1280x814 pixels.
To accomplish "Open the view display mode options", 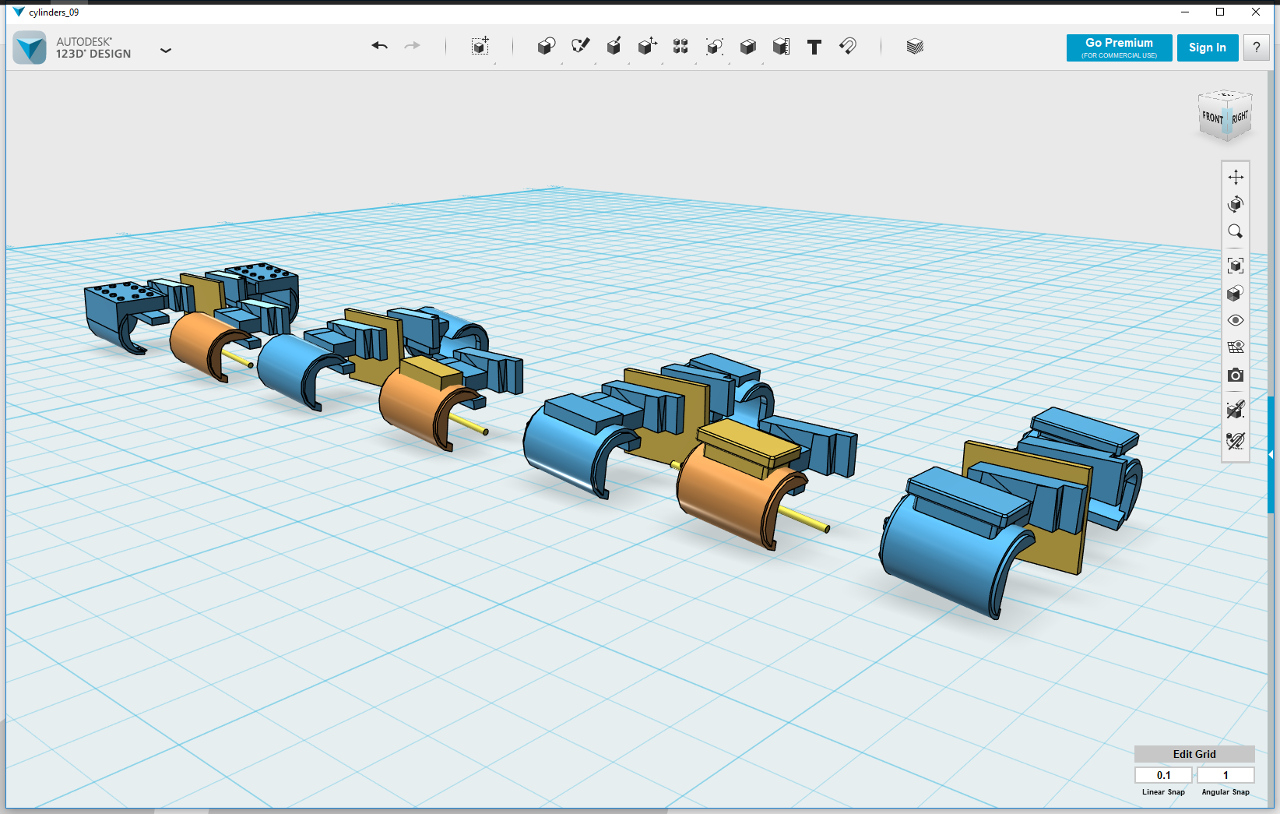I will click(1236, 293).
